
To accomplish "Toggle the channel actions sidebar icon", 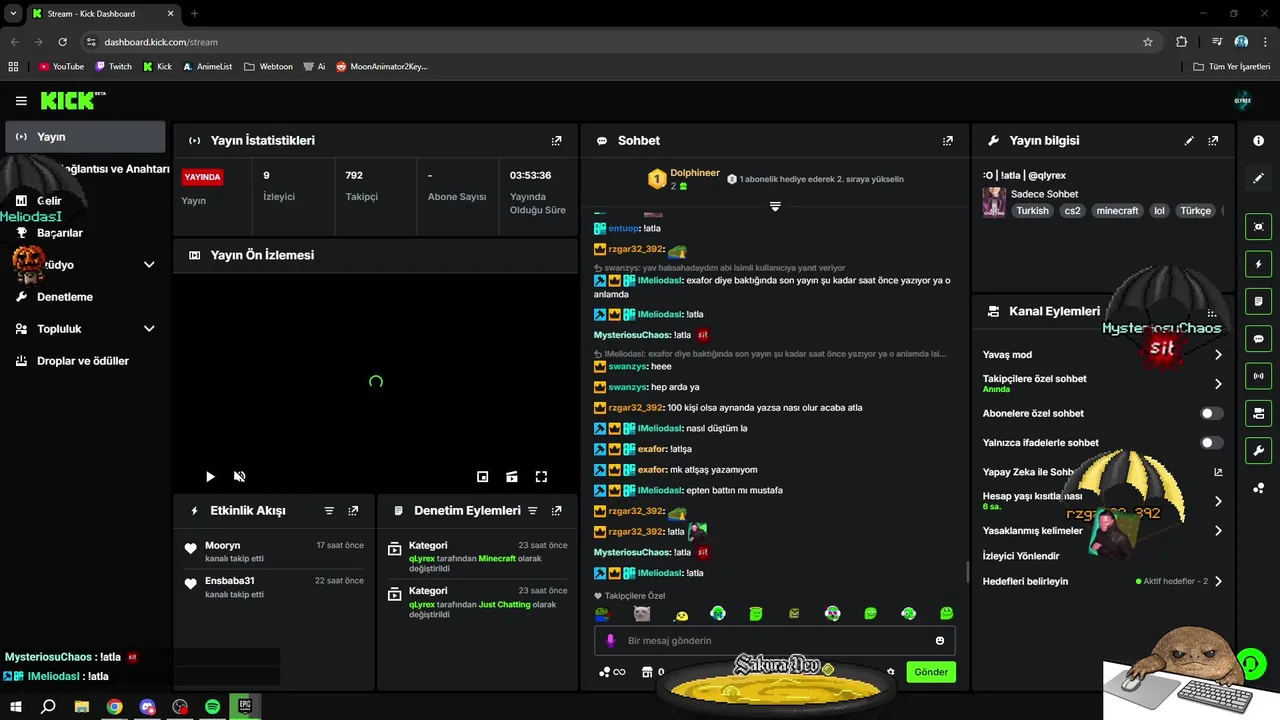I will point(1259,413).
